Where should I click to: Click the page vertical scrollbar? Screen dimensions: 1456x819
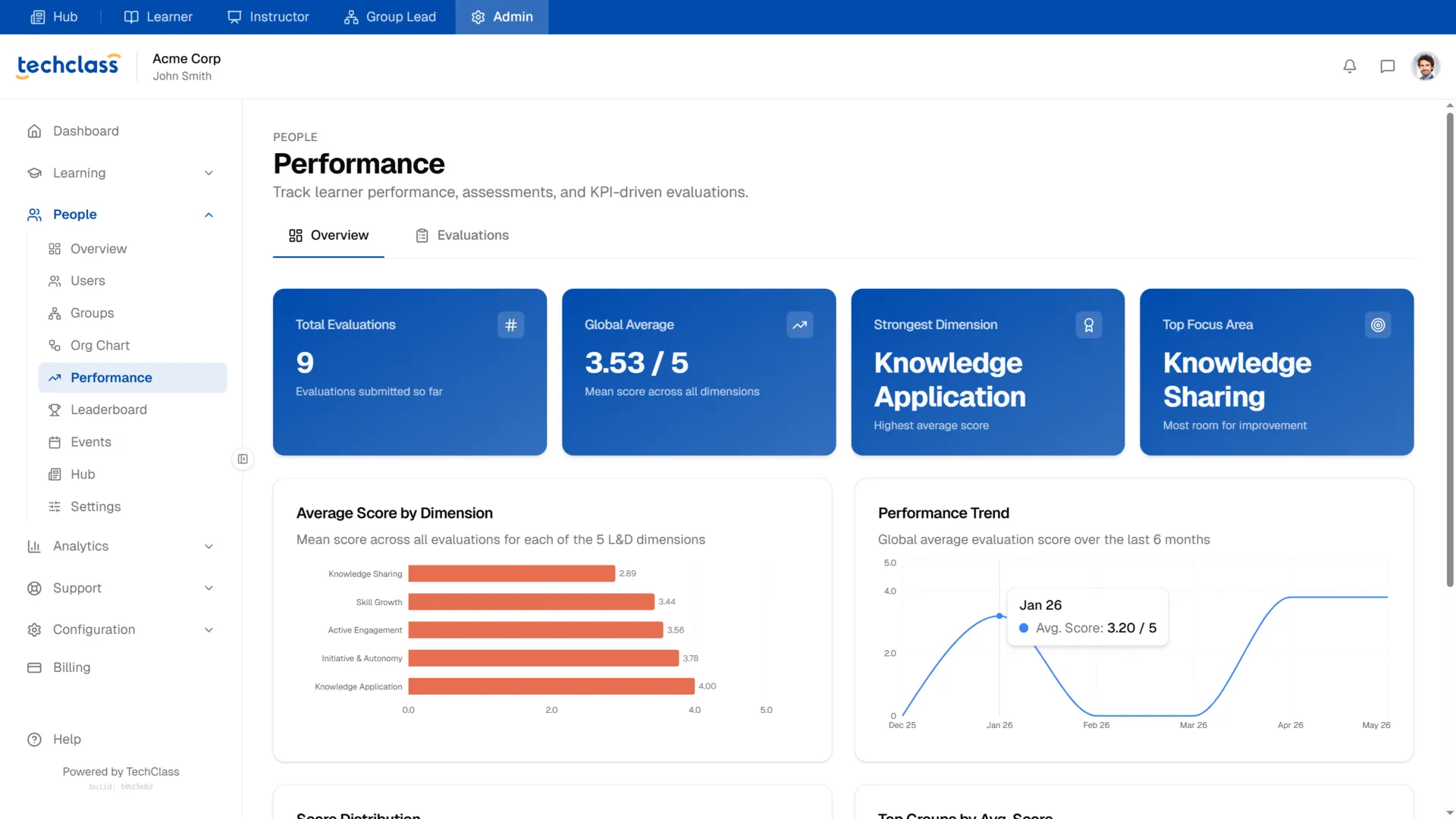point(1450,349)
